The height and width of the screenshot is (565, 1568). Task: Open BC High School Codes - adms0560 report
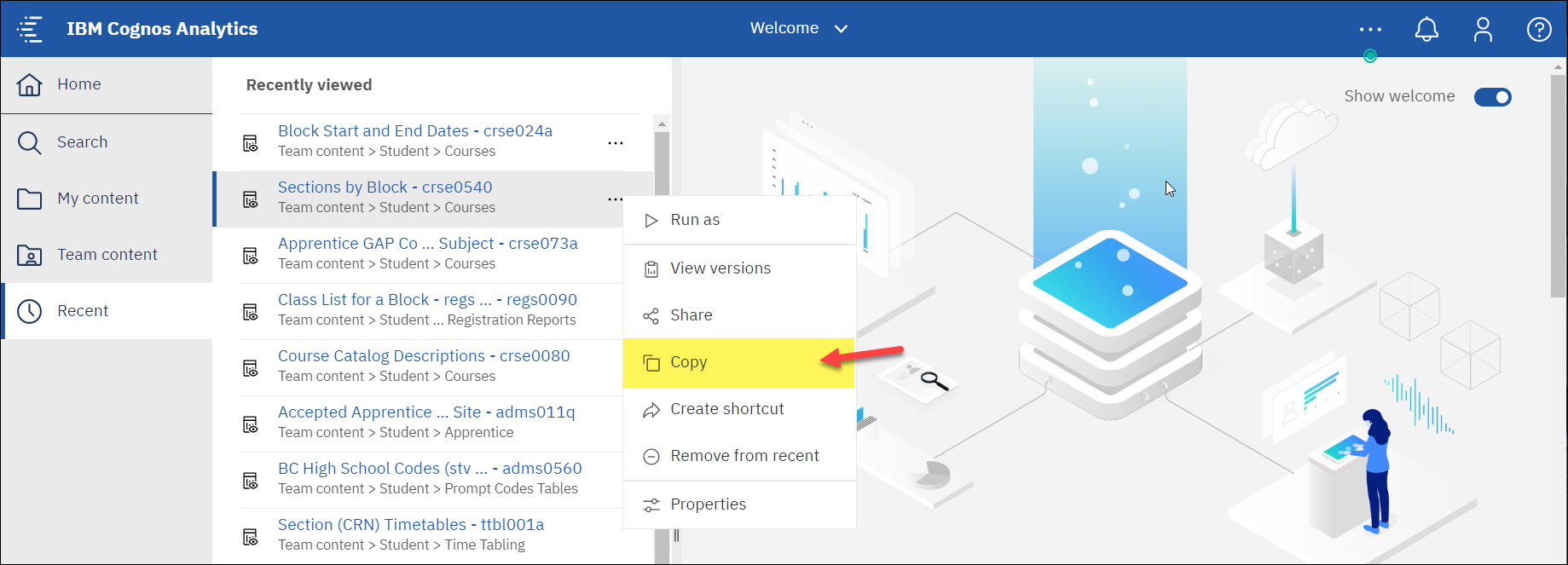(x=430, y=469)
